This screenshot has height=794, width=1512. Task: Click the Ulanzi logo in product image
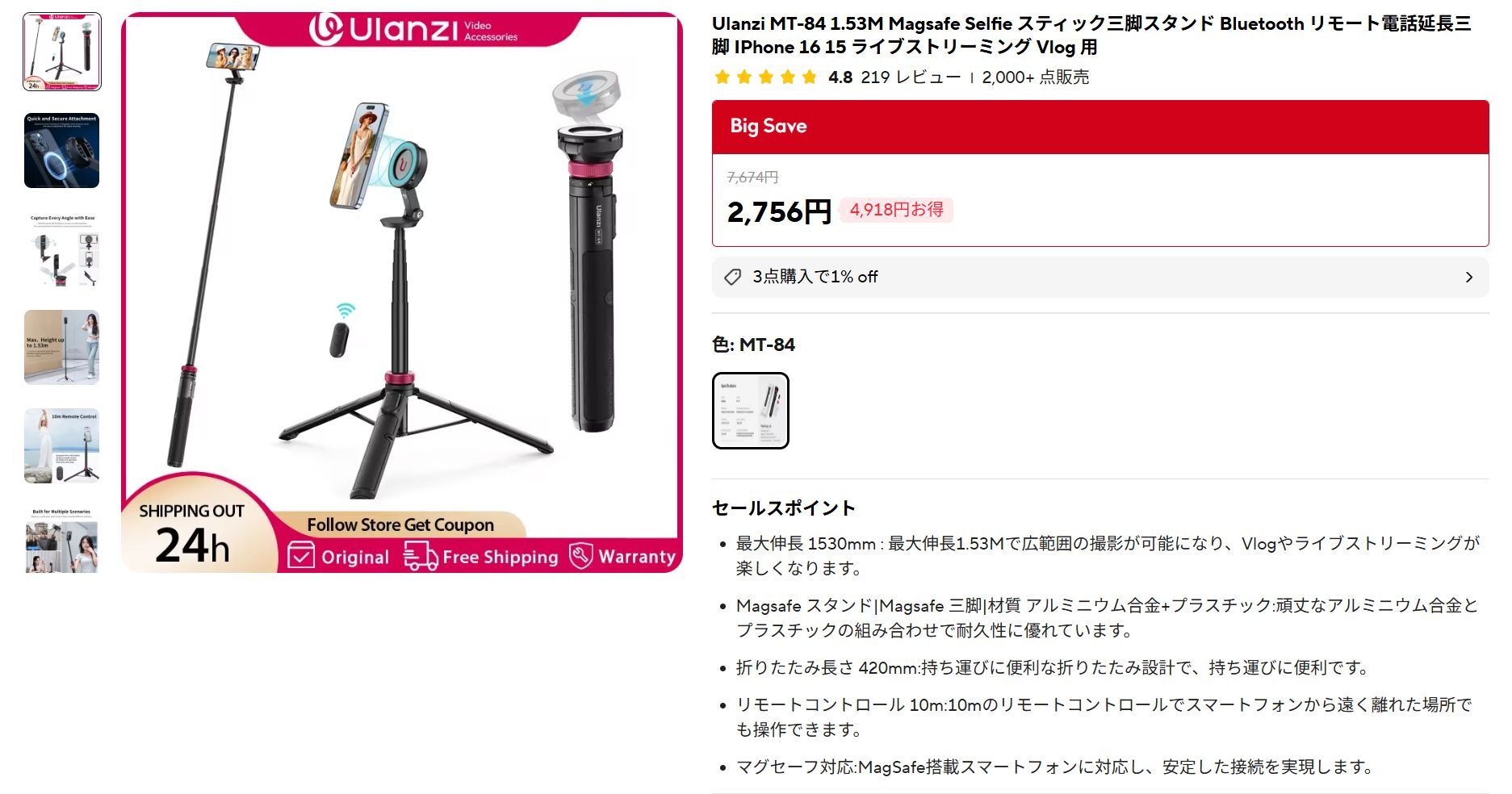point(413,29)
